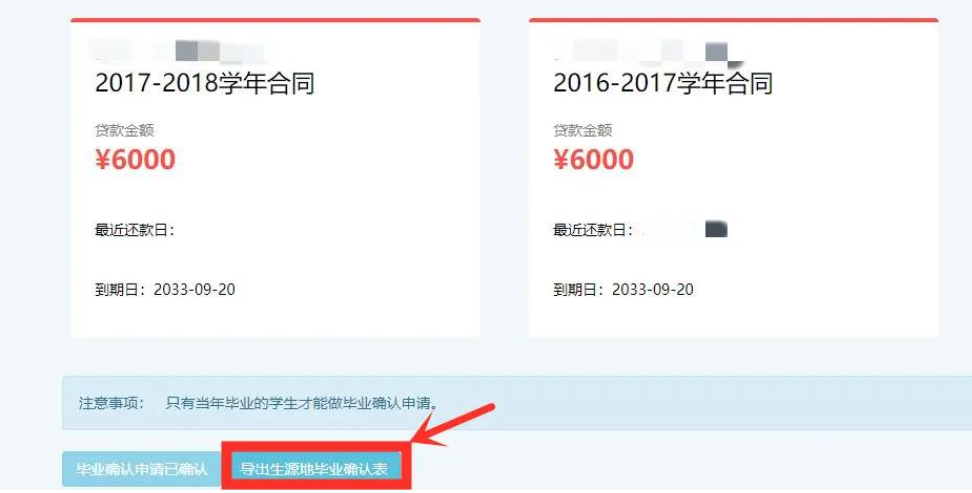Click blurred repayment date in 2016-2017 card

(684, 230)
